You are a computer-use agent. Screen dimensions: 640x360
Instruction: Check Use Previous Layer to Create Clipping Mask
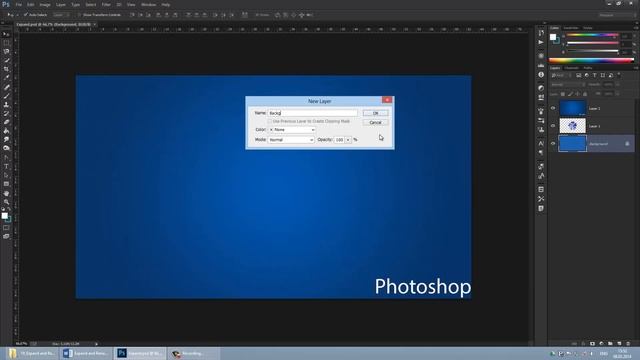point(269,121)
